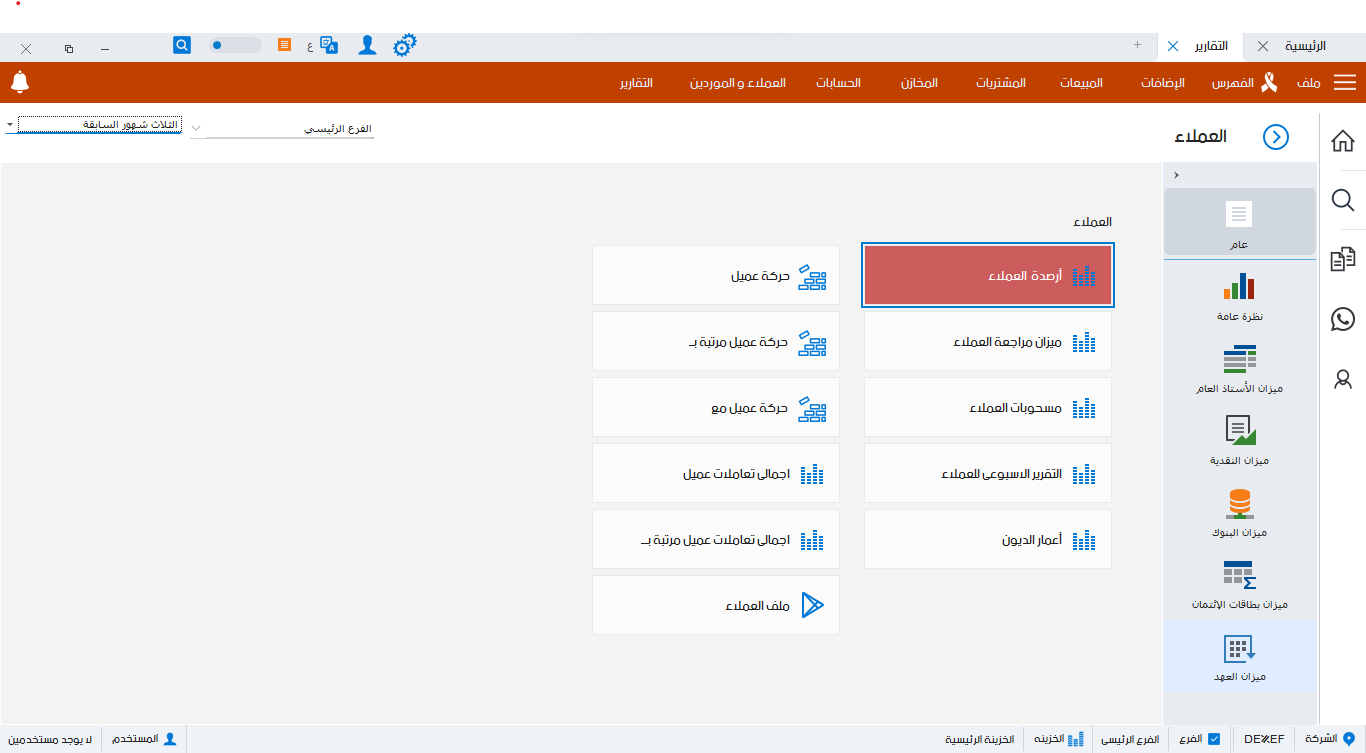
Task: Open ميزان النقدية
Action: pos(1240,440)
